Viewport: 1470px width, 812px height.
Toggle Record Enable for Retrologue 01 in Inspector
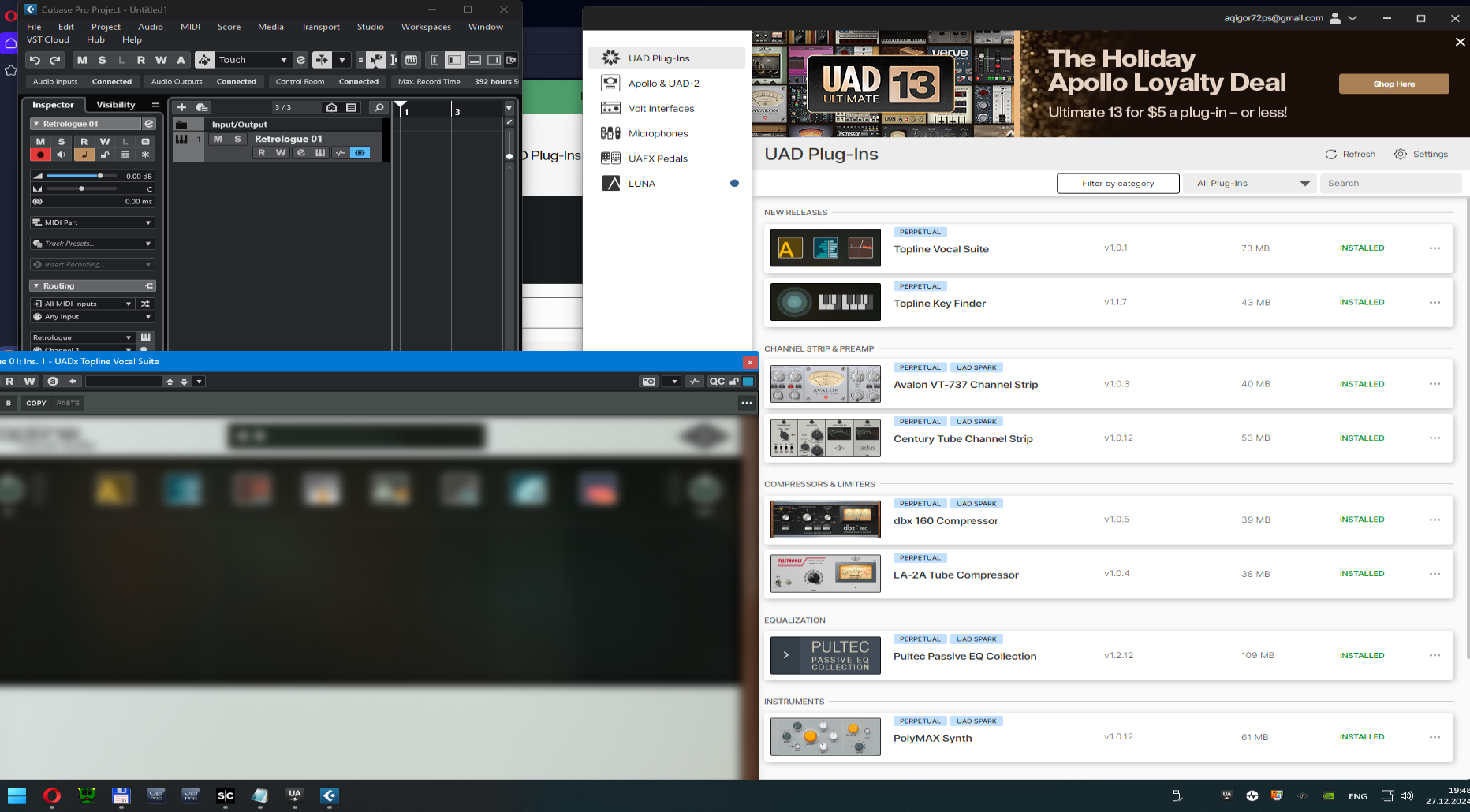(40, 155)
